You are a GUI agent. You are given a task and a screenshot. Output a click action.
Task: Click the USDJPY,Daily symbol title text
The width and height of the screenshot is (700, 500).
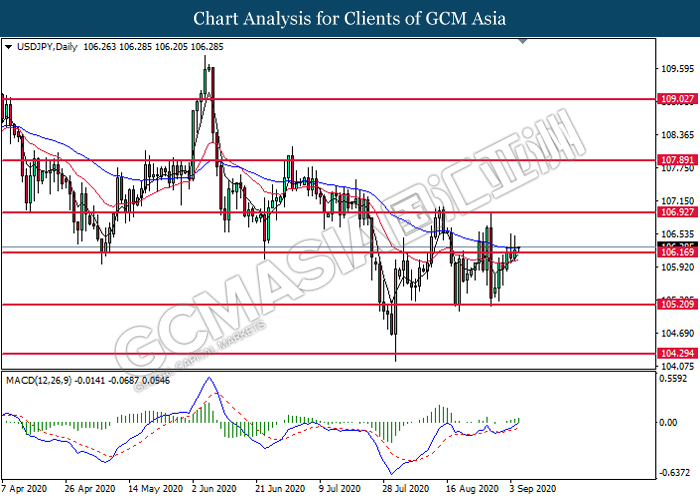(47, 47)
